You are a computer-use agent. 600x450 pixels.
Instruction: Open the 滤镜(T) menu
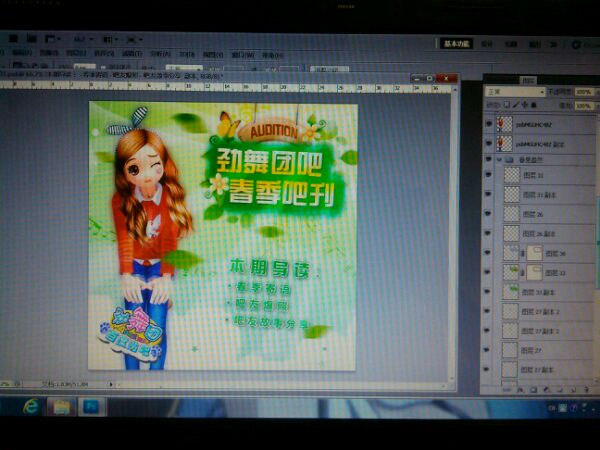(132, 54)
